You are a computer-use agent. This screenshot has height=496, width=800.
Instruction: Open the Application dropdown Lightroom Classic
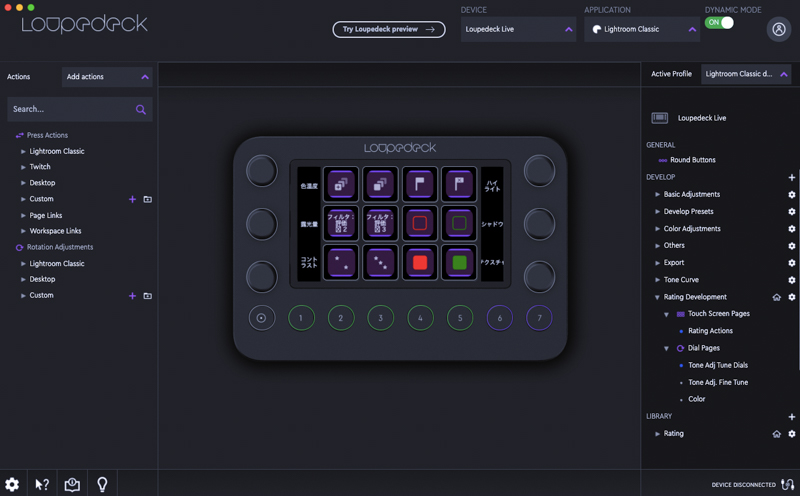pos(642,29)
